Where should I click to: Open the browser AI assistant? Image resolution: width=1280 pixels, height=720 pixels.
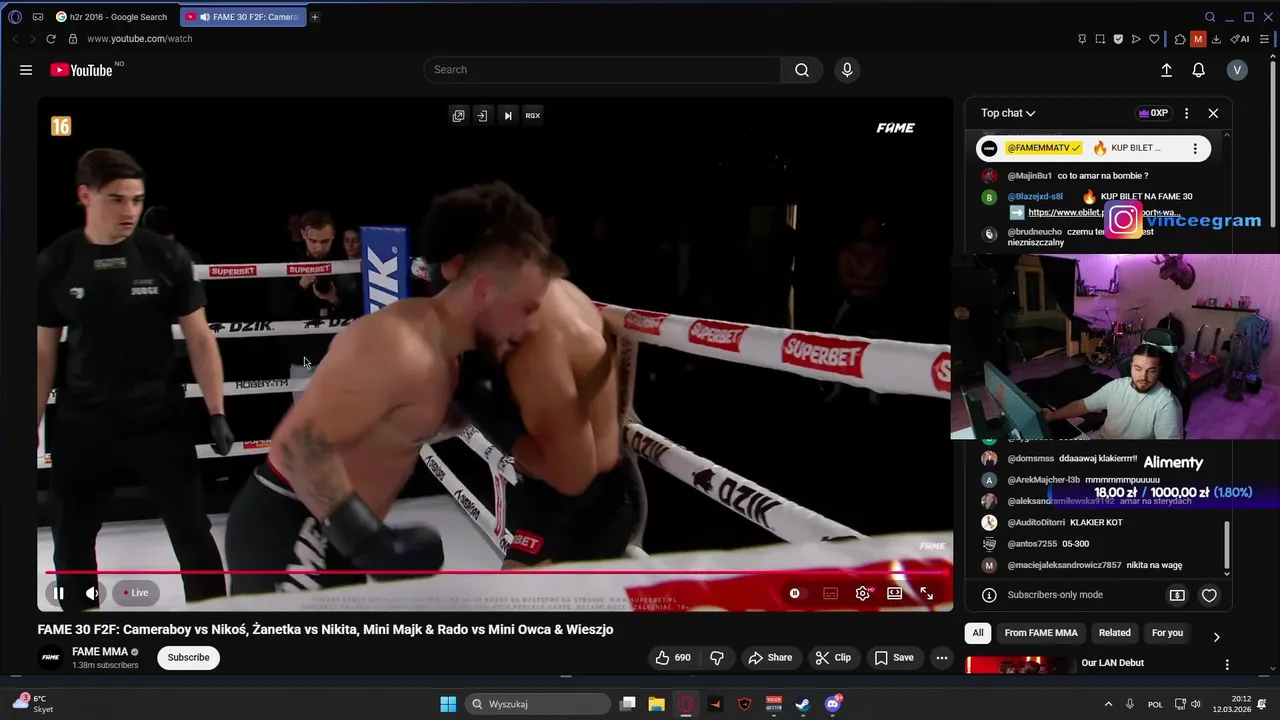[x=1240, y=39]
